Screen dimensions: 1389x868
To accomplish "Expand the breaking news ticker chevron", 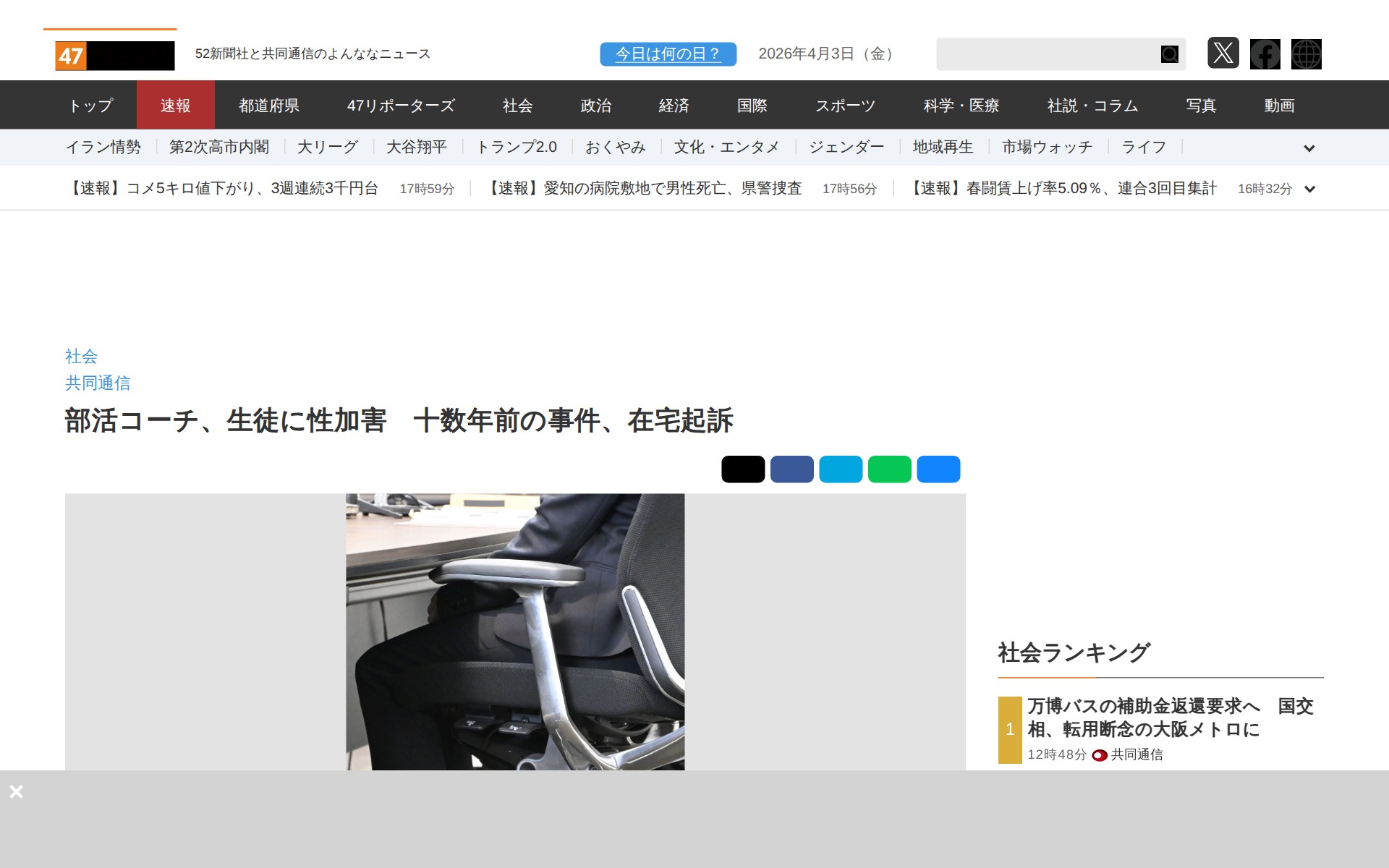I will point(1309,189).
